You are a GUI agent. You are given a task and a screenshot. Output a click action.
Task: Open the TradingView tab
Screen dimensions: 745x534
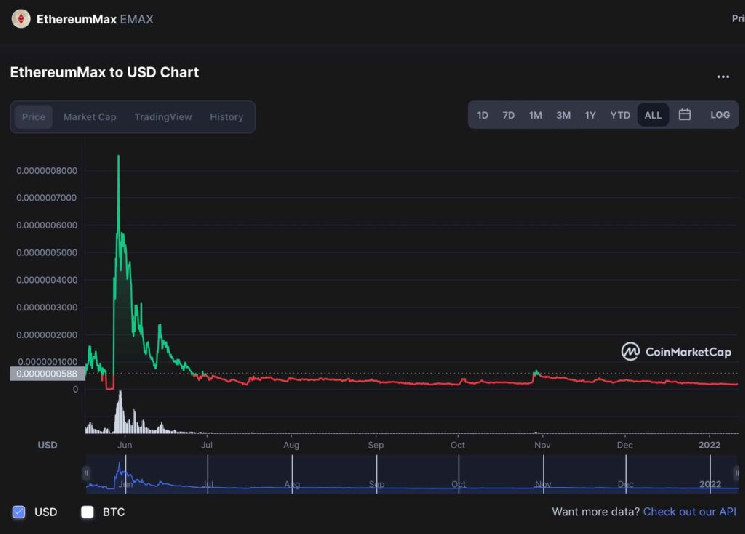click(x=163, y=117)
